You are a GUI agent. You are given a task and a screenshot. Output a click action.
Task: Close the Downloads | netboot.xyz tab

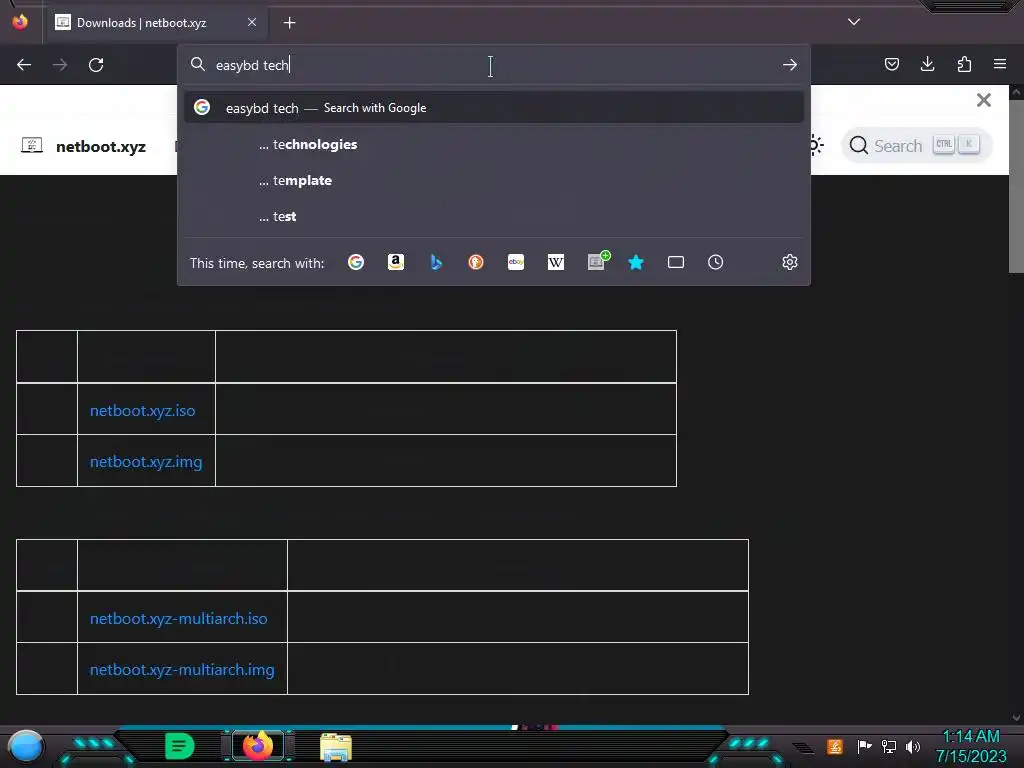252,22
